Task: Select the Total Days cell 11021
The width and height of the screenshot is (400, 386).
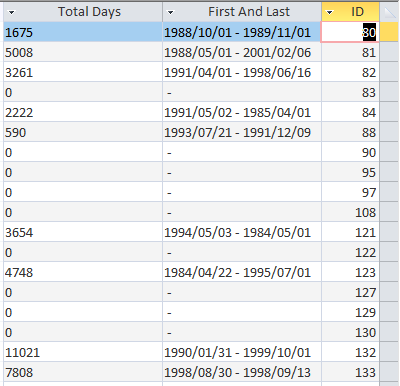Action: (x=83, y=352)
